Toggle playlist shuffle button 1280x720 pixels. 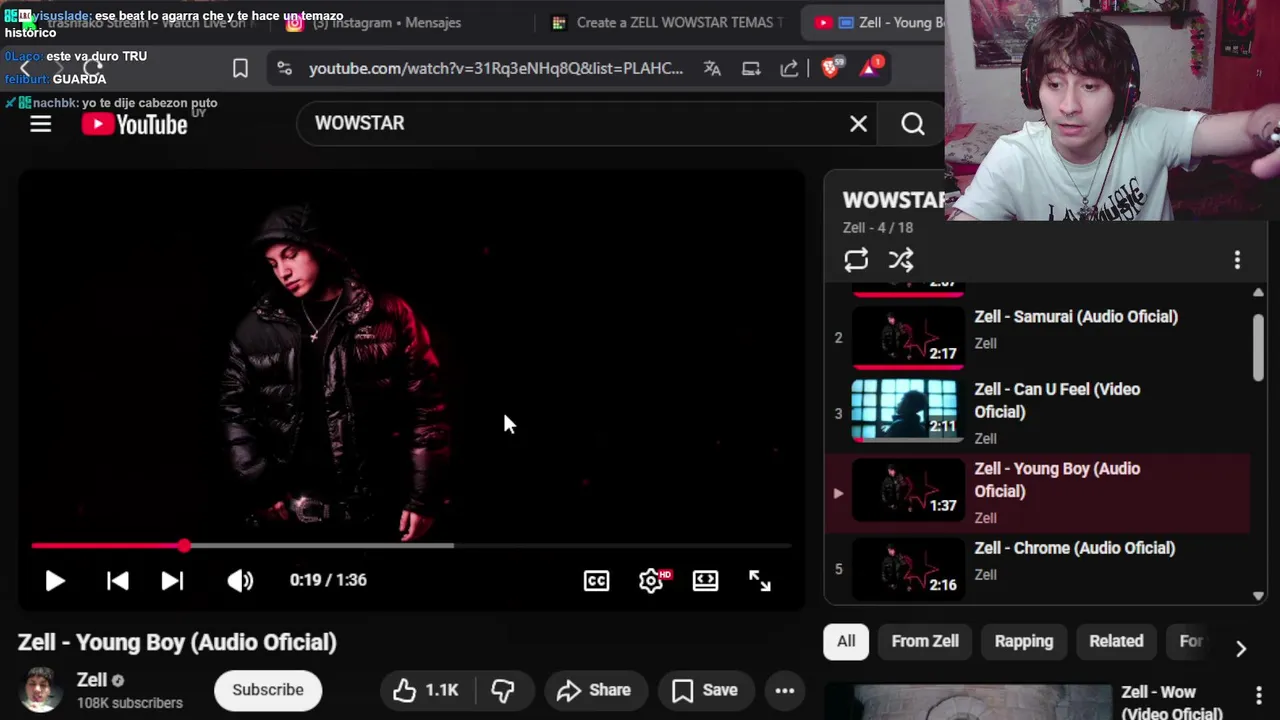pyautogui.click(x=901, y=260)
